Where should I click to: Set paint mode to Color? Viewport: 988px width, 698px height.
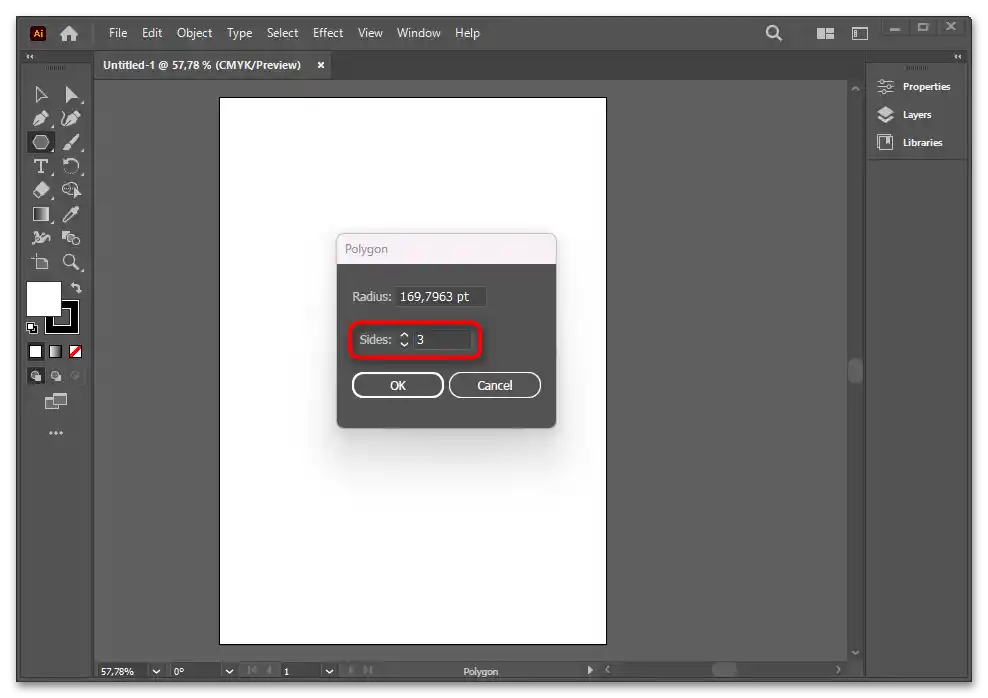pyautogui.click(x=36, y=352)
